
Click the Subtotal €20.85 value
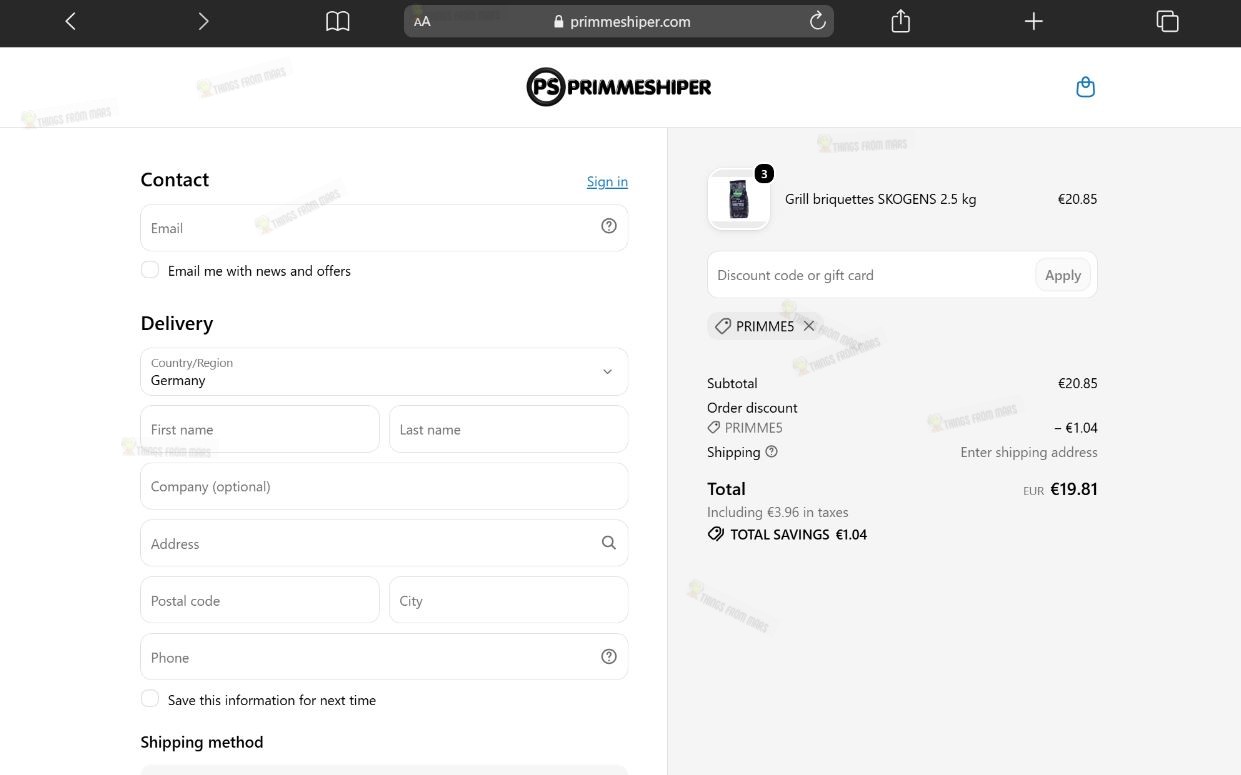[x=1077, y=383]
